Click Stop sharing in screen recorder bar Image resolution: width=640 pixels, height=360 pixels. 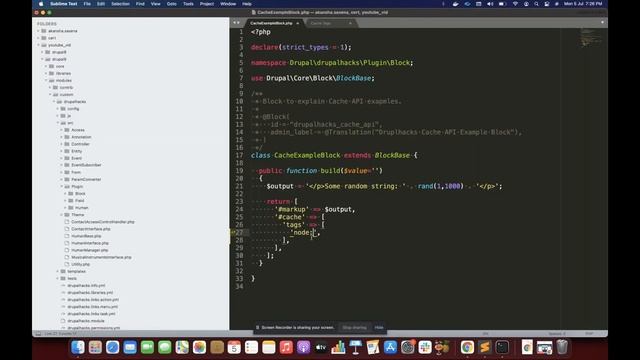coord(354,327)
